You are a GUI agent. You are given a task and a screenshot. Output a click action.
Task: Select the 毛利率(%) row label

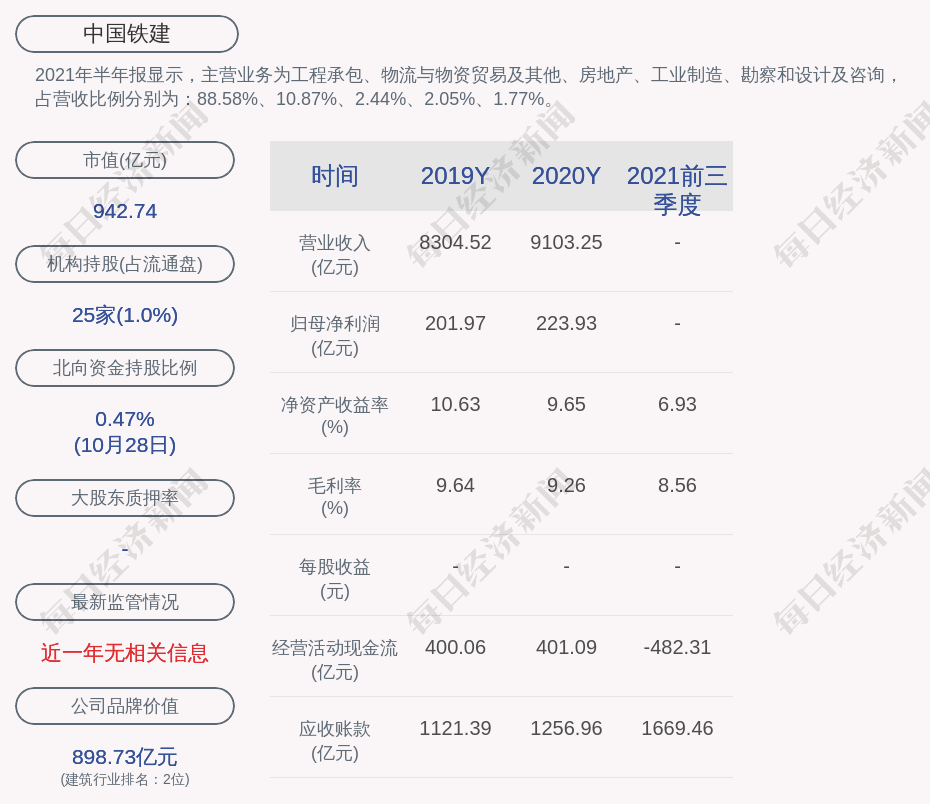335,497
